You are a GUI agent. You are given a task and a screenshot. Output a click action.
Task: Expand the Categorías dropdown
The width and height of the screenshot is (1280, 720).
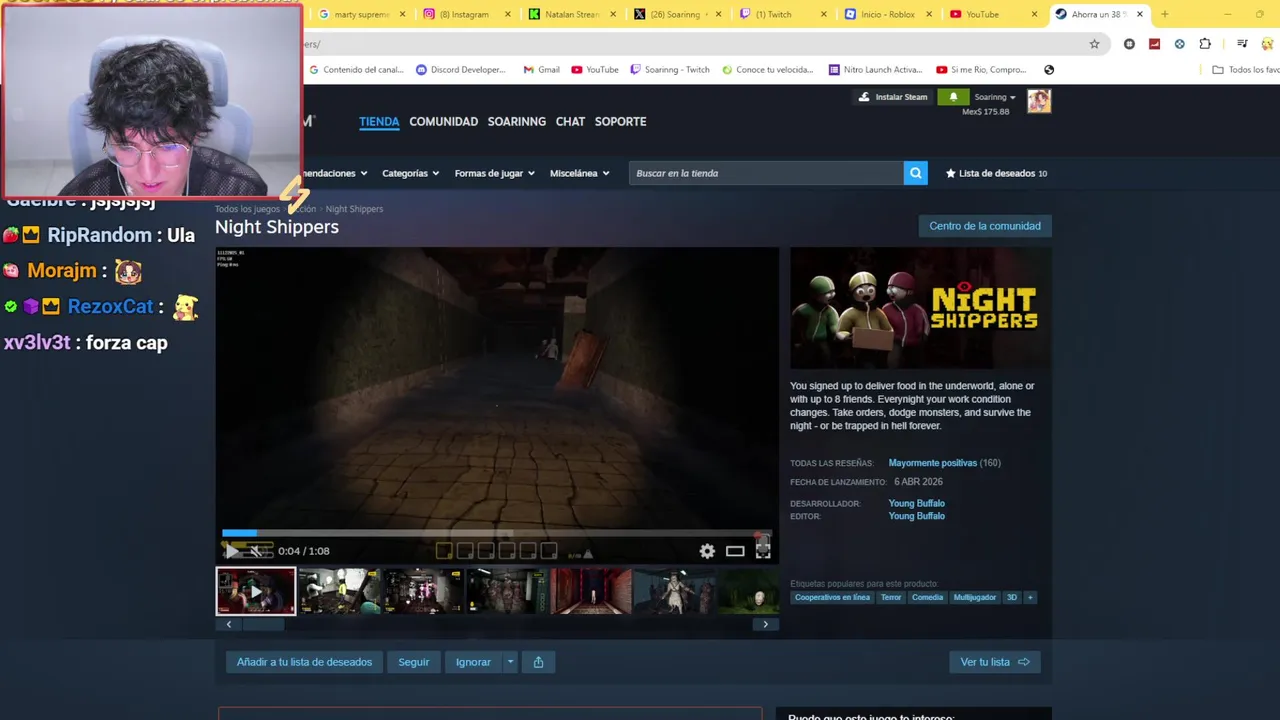410,173
